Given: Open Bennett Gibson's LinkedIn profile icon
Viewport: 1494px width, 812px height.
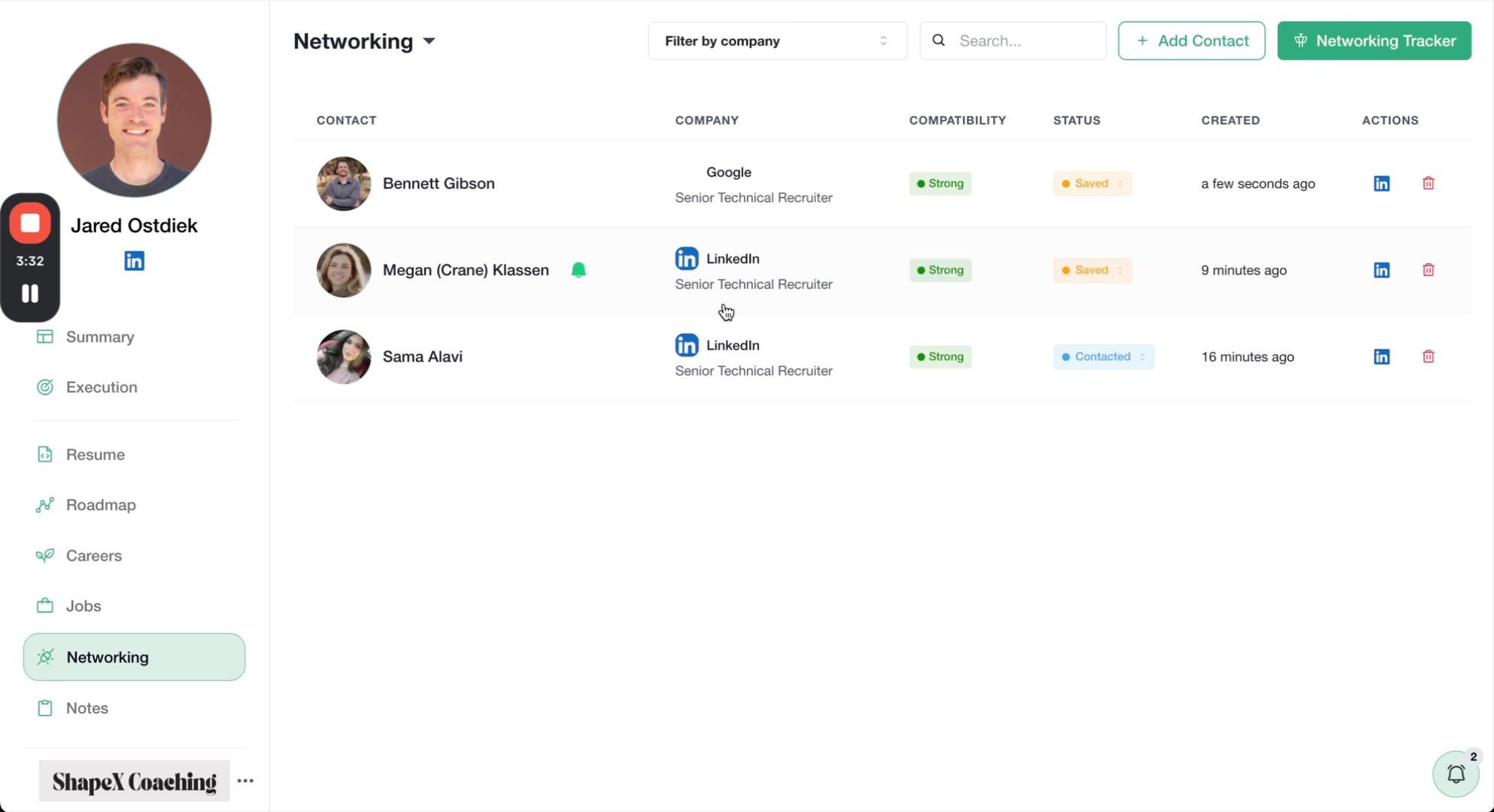Looking at the screenshot, I should tap(1381, 183).
